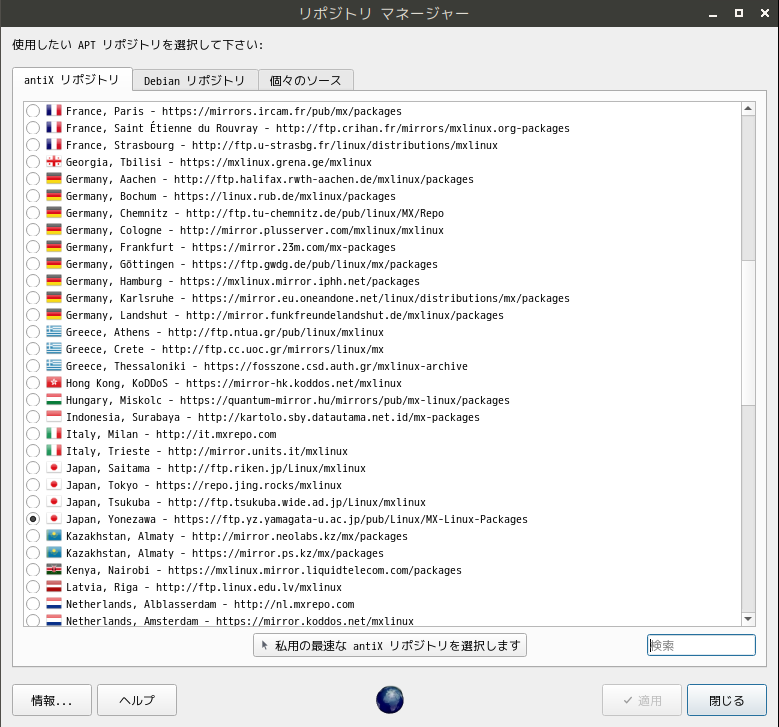This screenshot has width=779, height=727.
Task: Choose the Japan, Tsukuba radio button
Action: (x=33, y=502)
